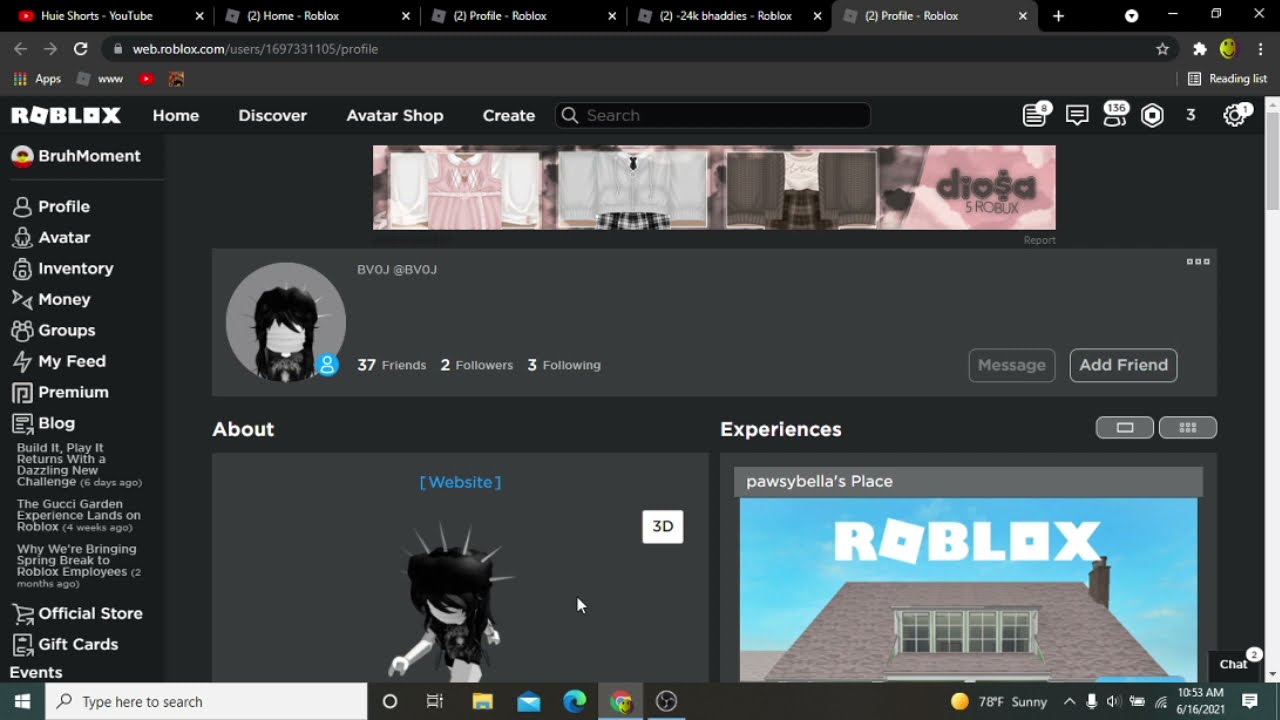Image resolution: width=1280 pixels, height=720 pixels.
Task: View the 2 Followers list
Action: click(x=477, y=365)
